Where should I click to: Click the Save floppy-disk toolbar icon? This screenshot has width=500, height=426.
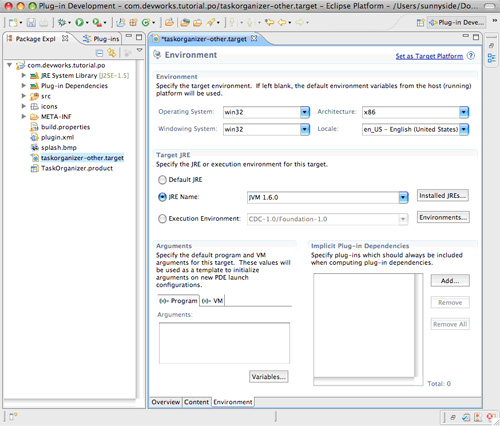(31, 23)
